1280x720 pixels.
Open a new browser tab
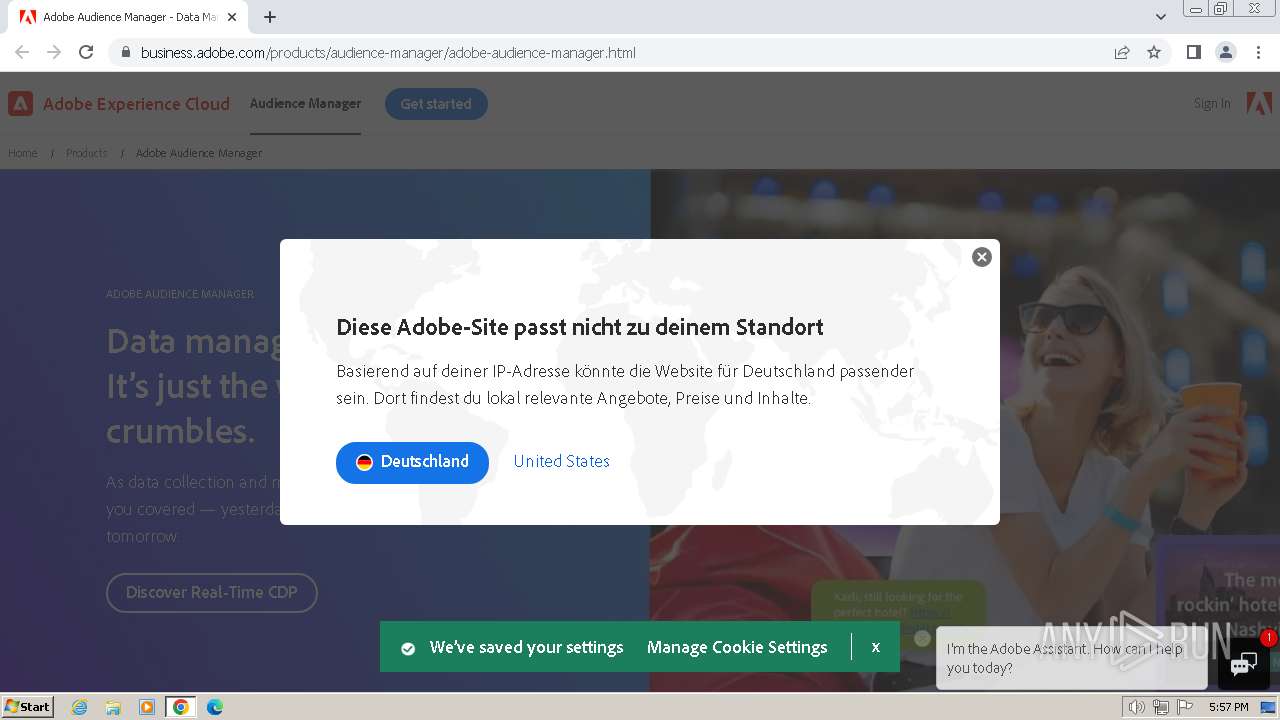[x=270, y=17]
